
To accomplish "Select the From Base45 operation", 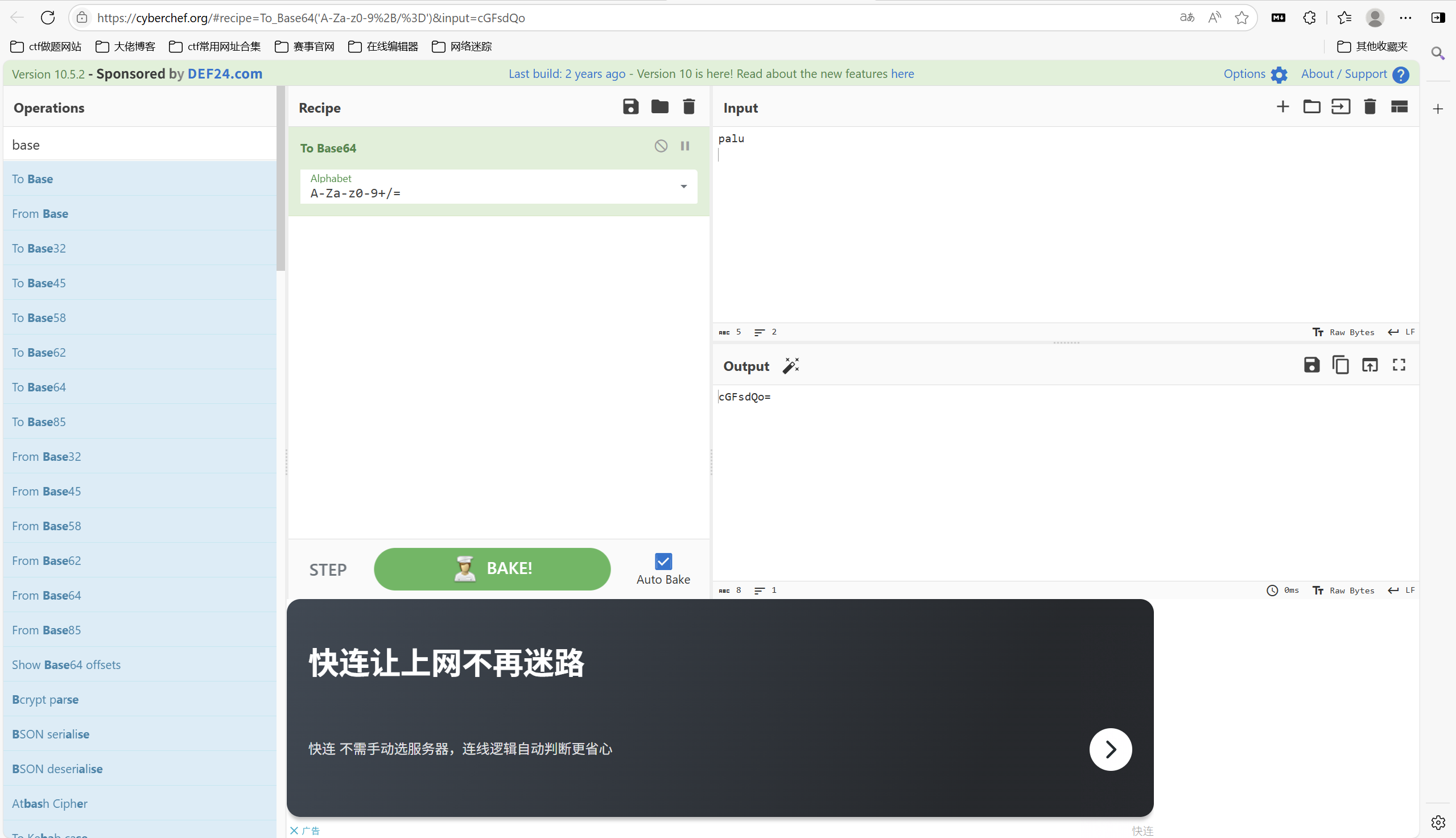I will [x=140, y=491].
